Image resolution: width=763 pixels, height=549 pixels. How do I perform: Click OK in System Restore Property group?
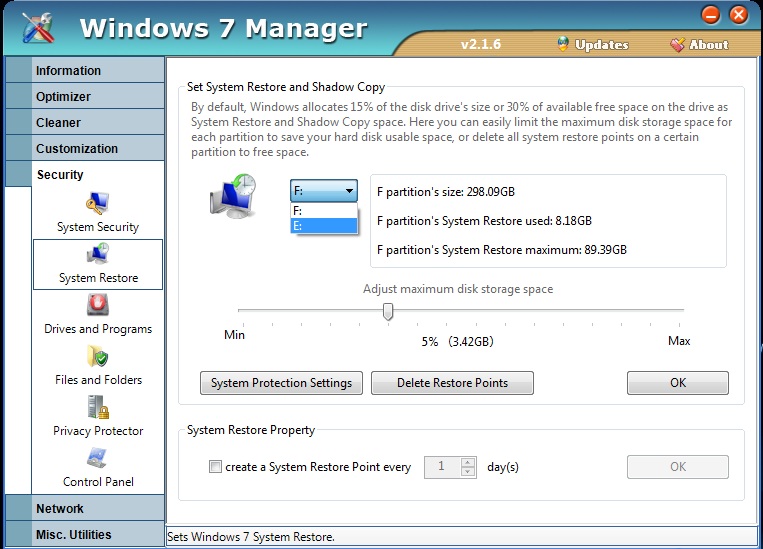pyautogui.click(x=678, y=467)
